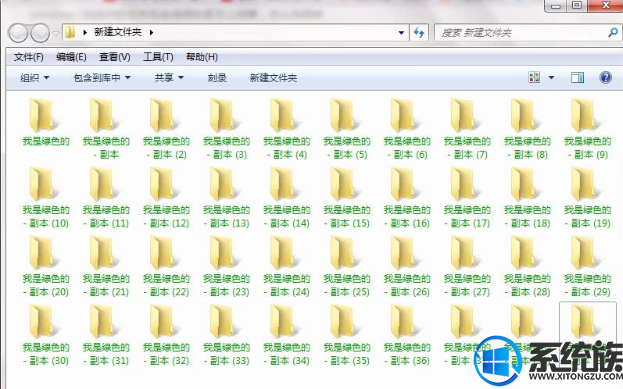Toggle the preview pane button
The width and height of the screenshot is (623, 389).
coord(577,77)
